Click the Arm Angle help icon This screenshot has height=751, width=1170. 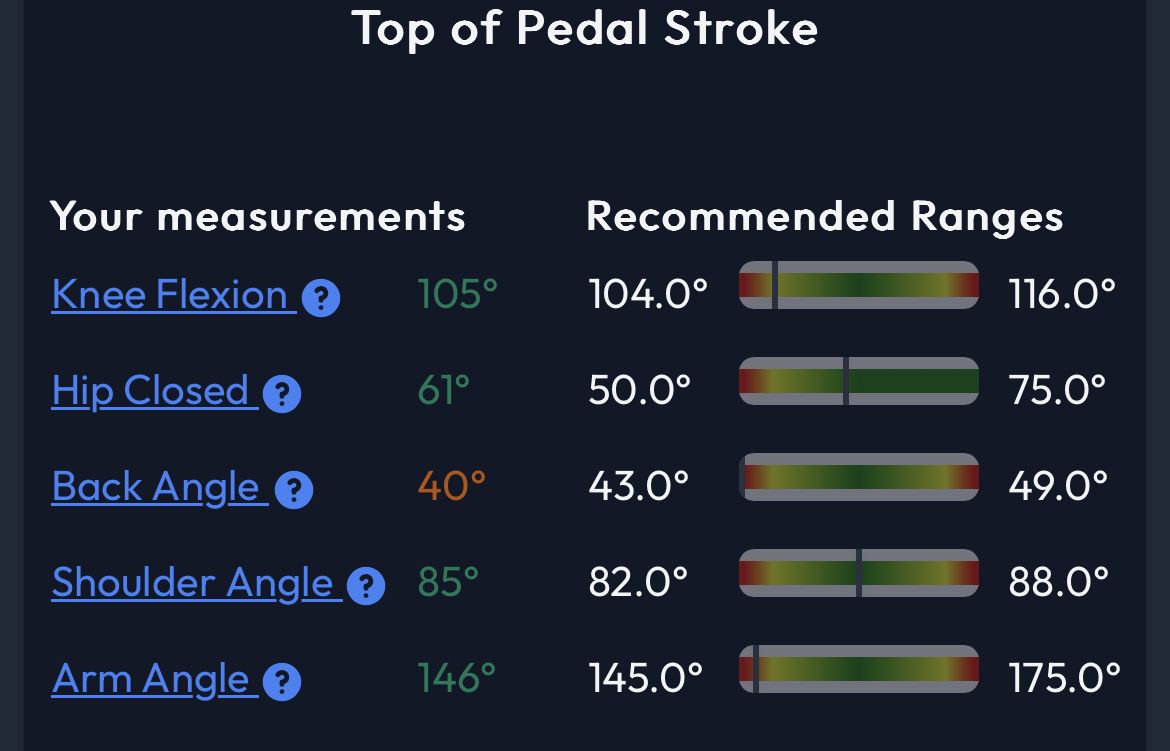281,682
